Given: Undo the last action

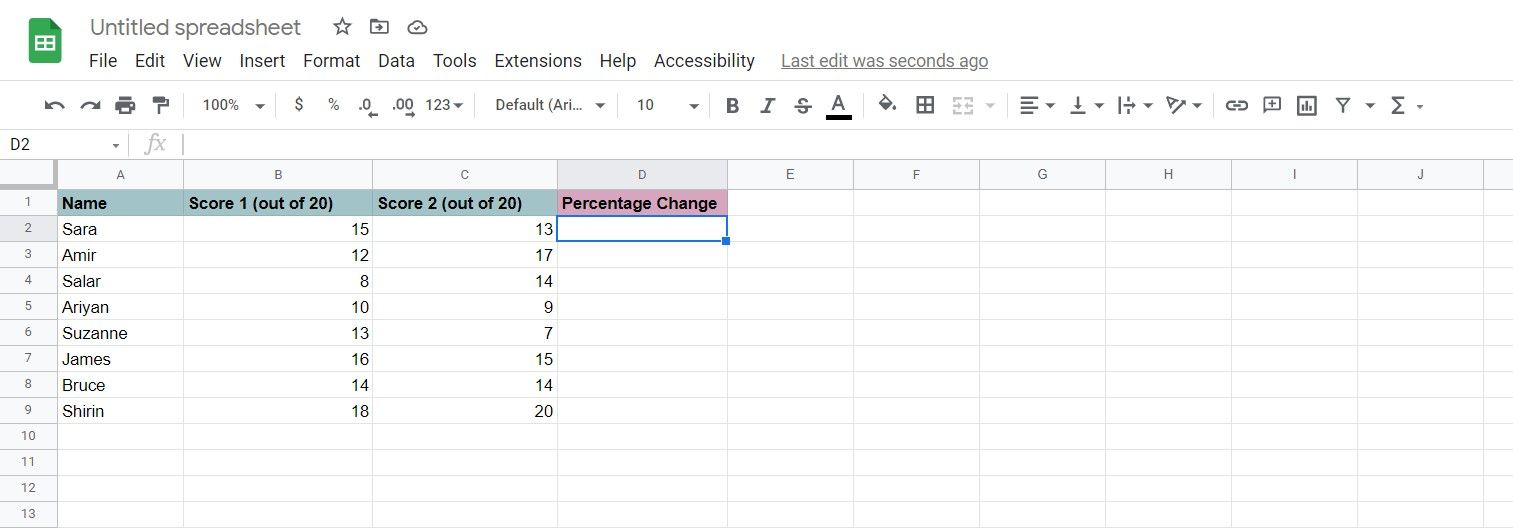Looking at the screenshot, I should [x=55, y=105].
